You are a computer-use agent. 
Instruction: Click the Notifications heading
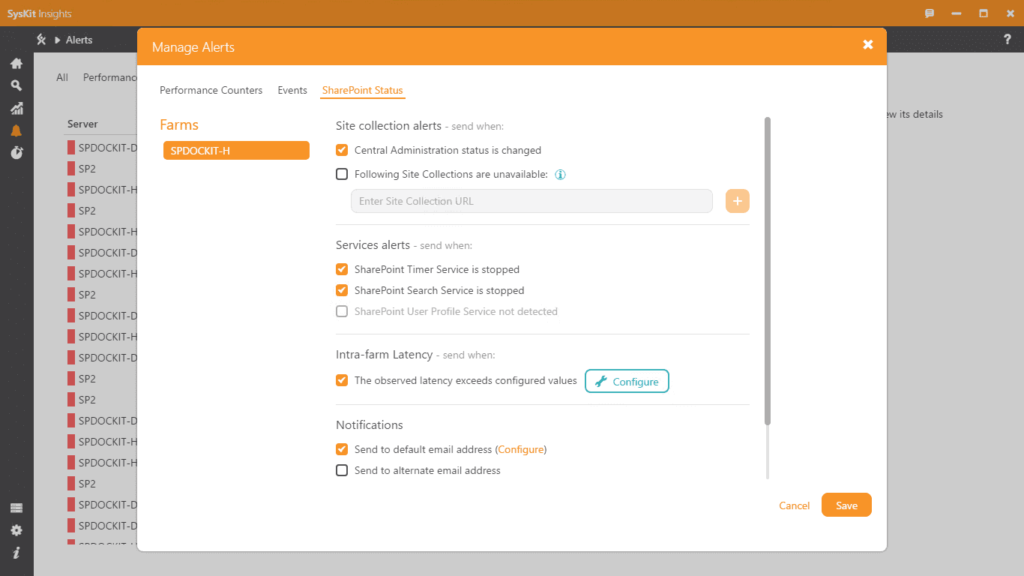(369, 424)
